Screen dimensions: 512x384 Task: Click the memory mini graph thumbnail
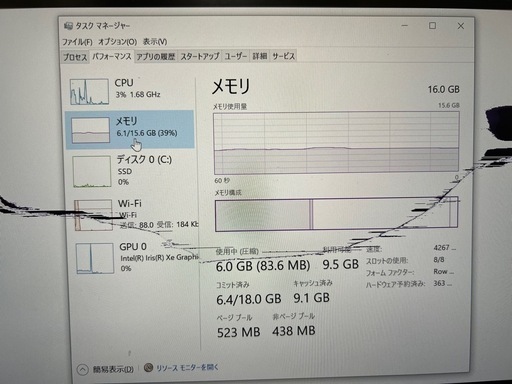click(x=91, y=130)
